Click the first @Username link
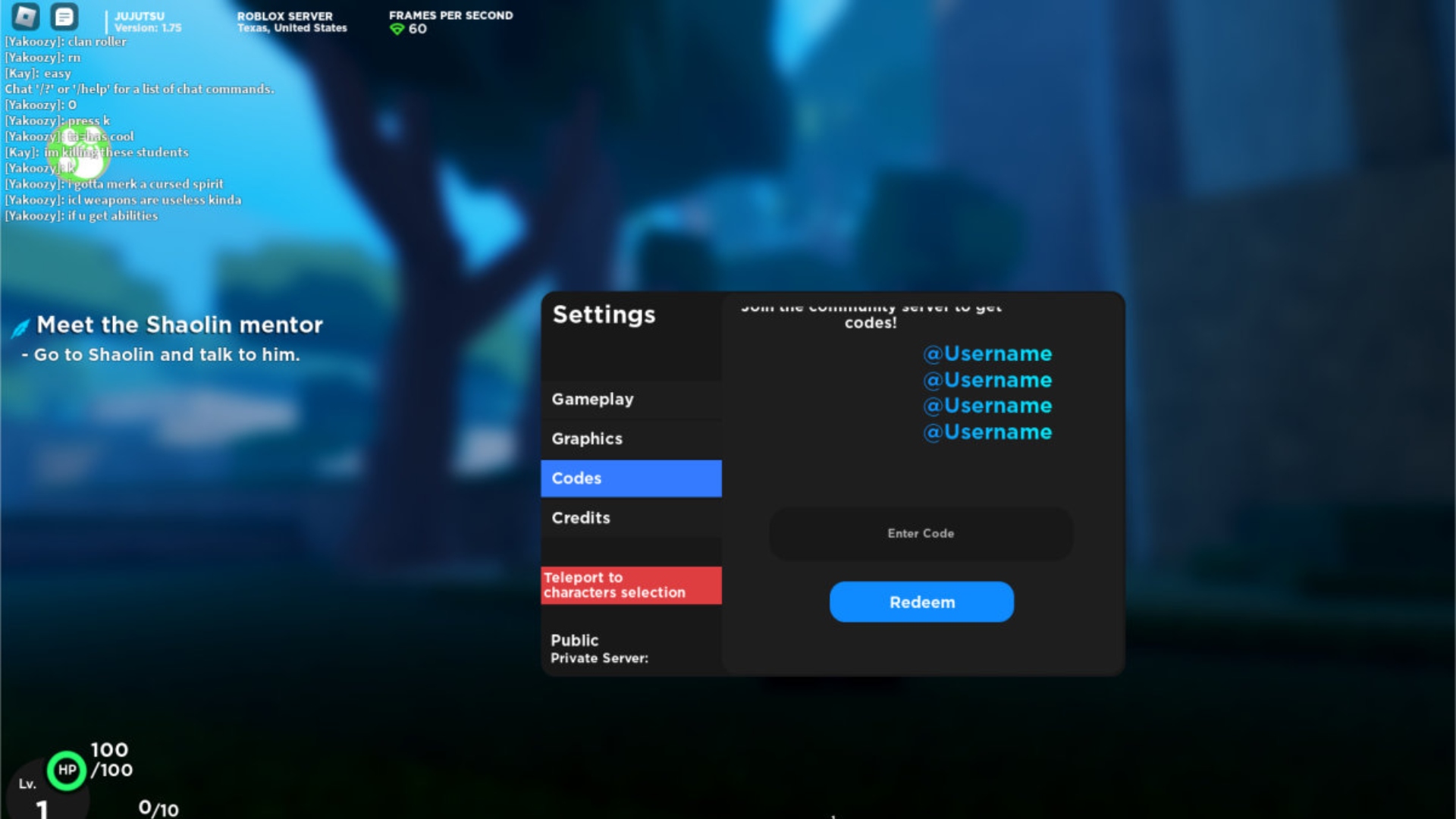Viewport: 1456px width, 819px height. point(987,354)
